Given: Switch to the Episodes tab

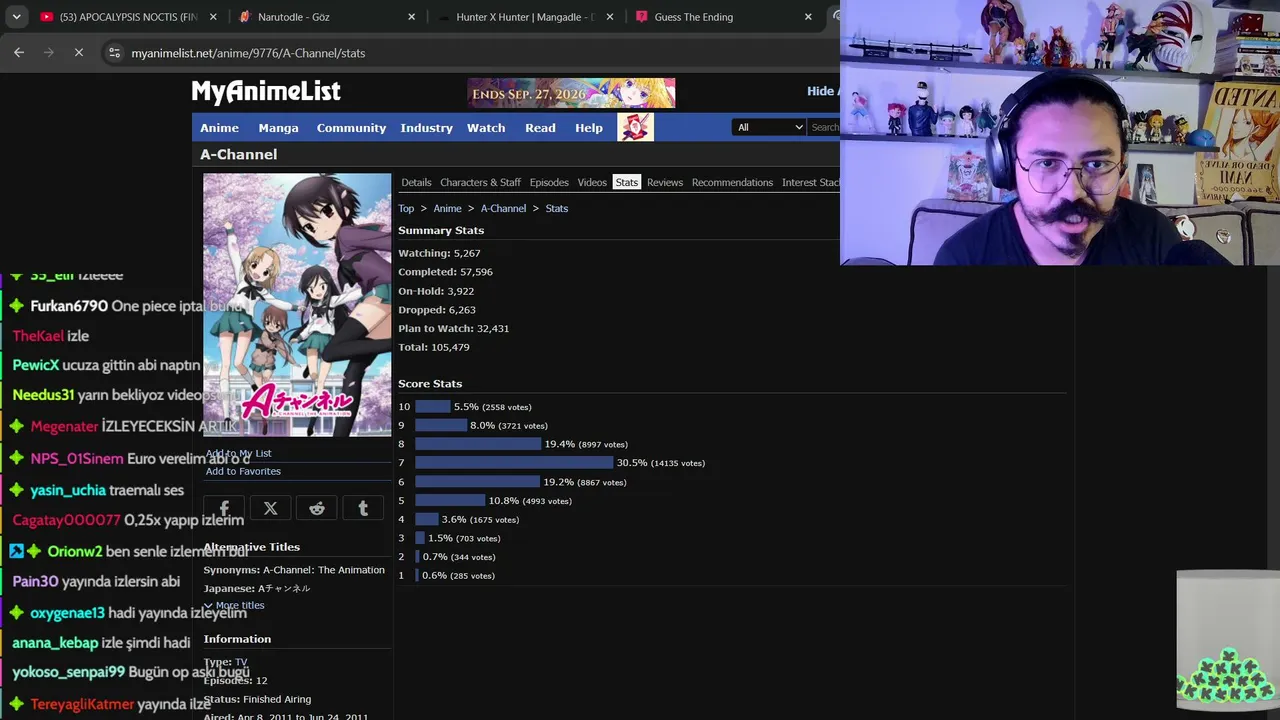Looking at the screenshot, I should click(x=549, y=182).
